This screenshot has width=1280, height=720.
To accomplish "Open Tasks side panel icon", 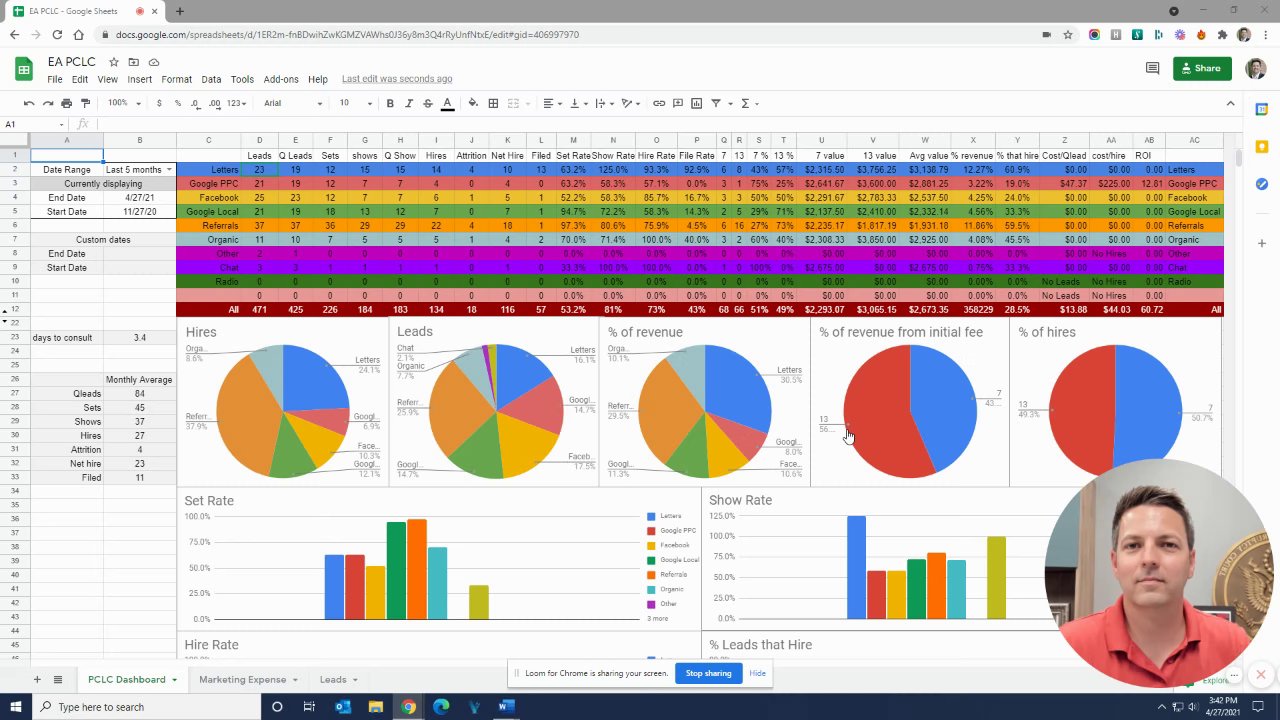I will pos(1262,184).
